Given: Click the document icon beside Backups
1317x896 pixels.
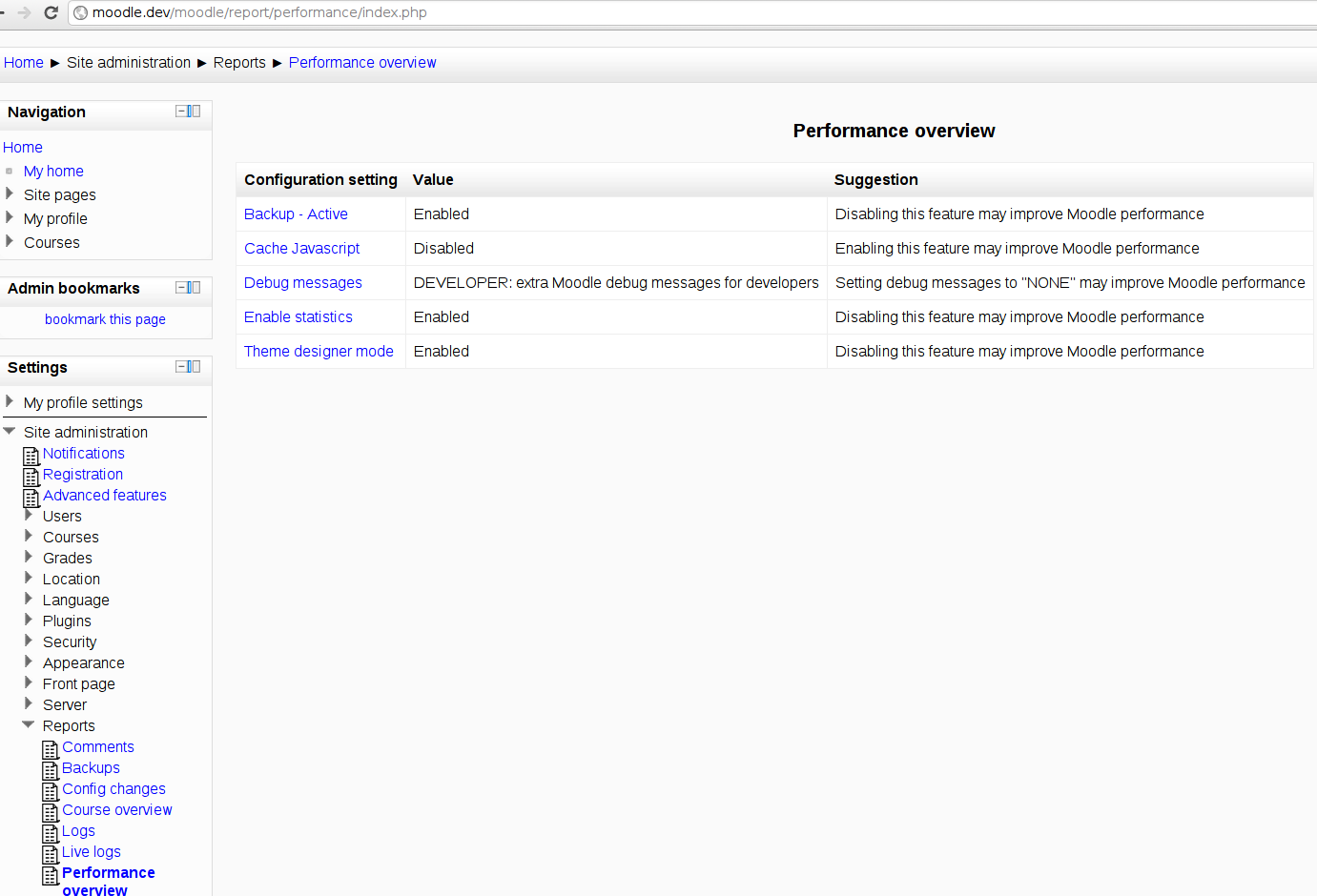Looking at the screenshot, I should [51, 770].
